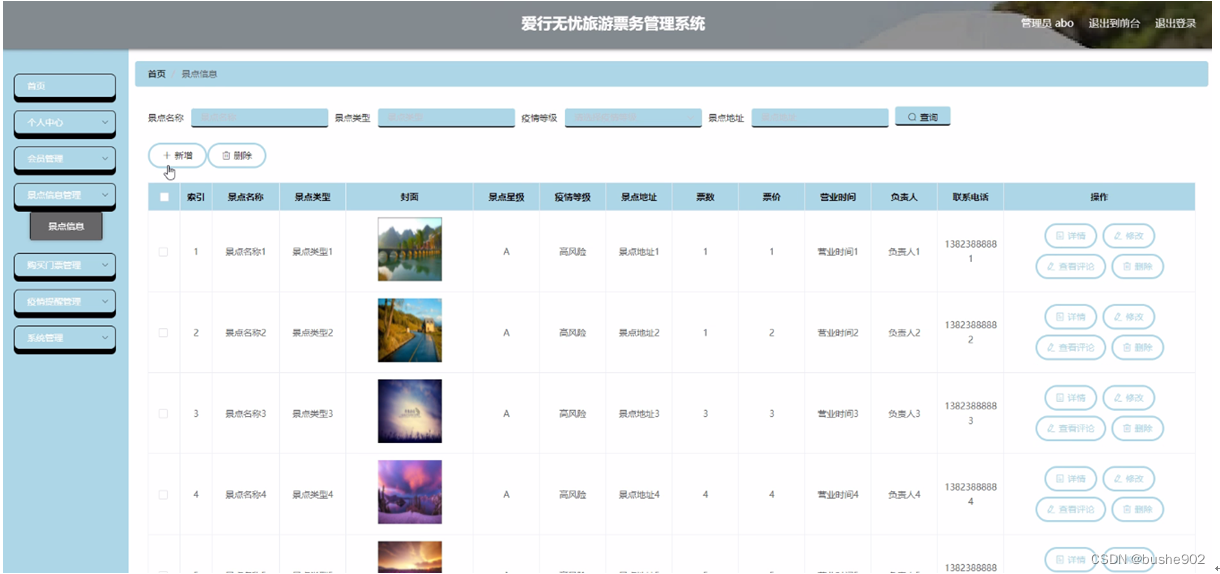Open 详情 for 景点名称1 row

click(x=1071, y=236)
